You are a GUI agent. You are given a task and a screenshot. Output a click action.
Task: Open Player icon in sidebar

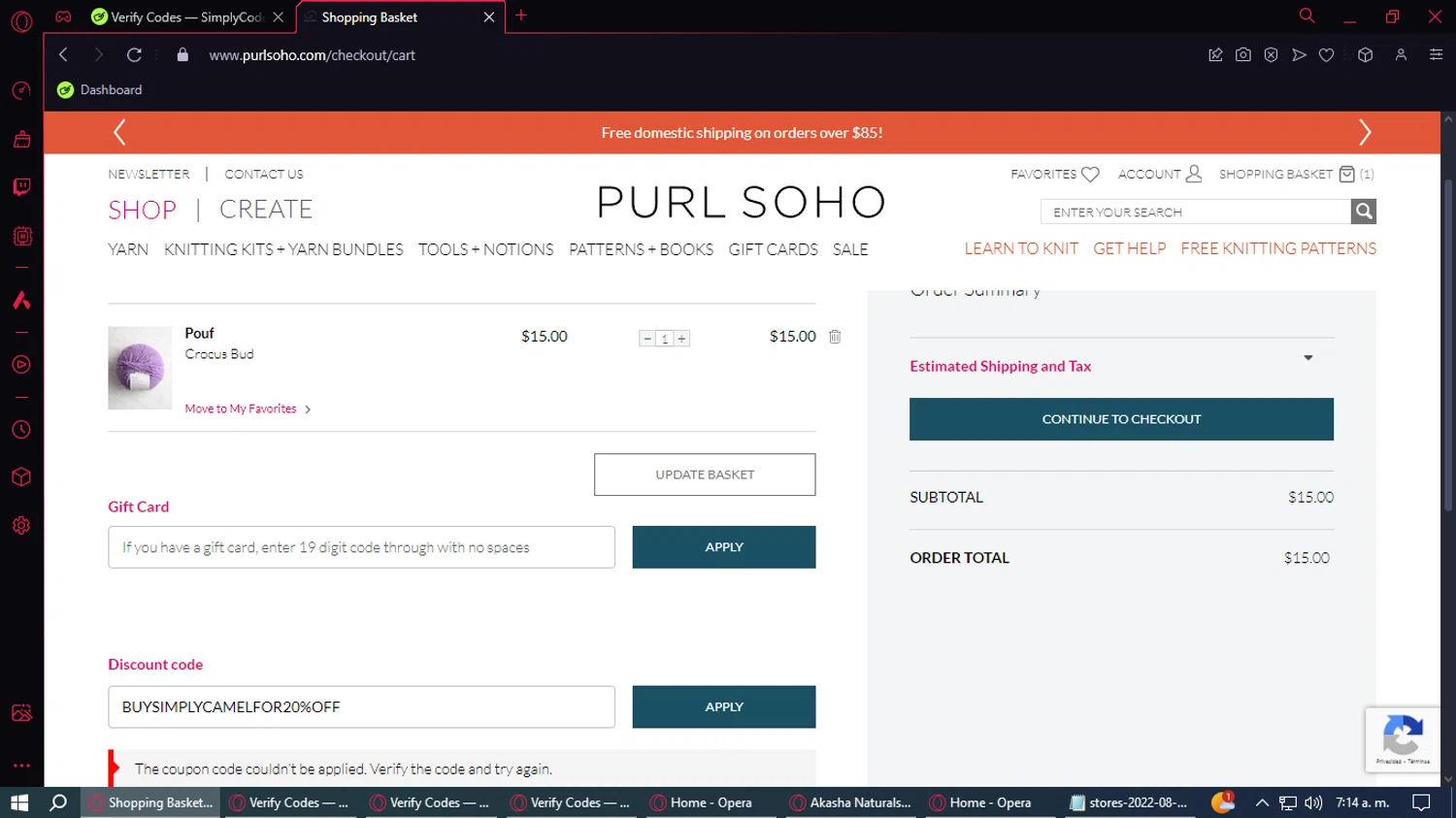point(21,365)
